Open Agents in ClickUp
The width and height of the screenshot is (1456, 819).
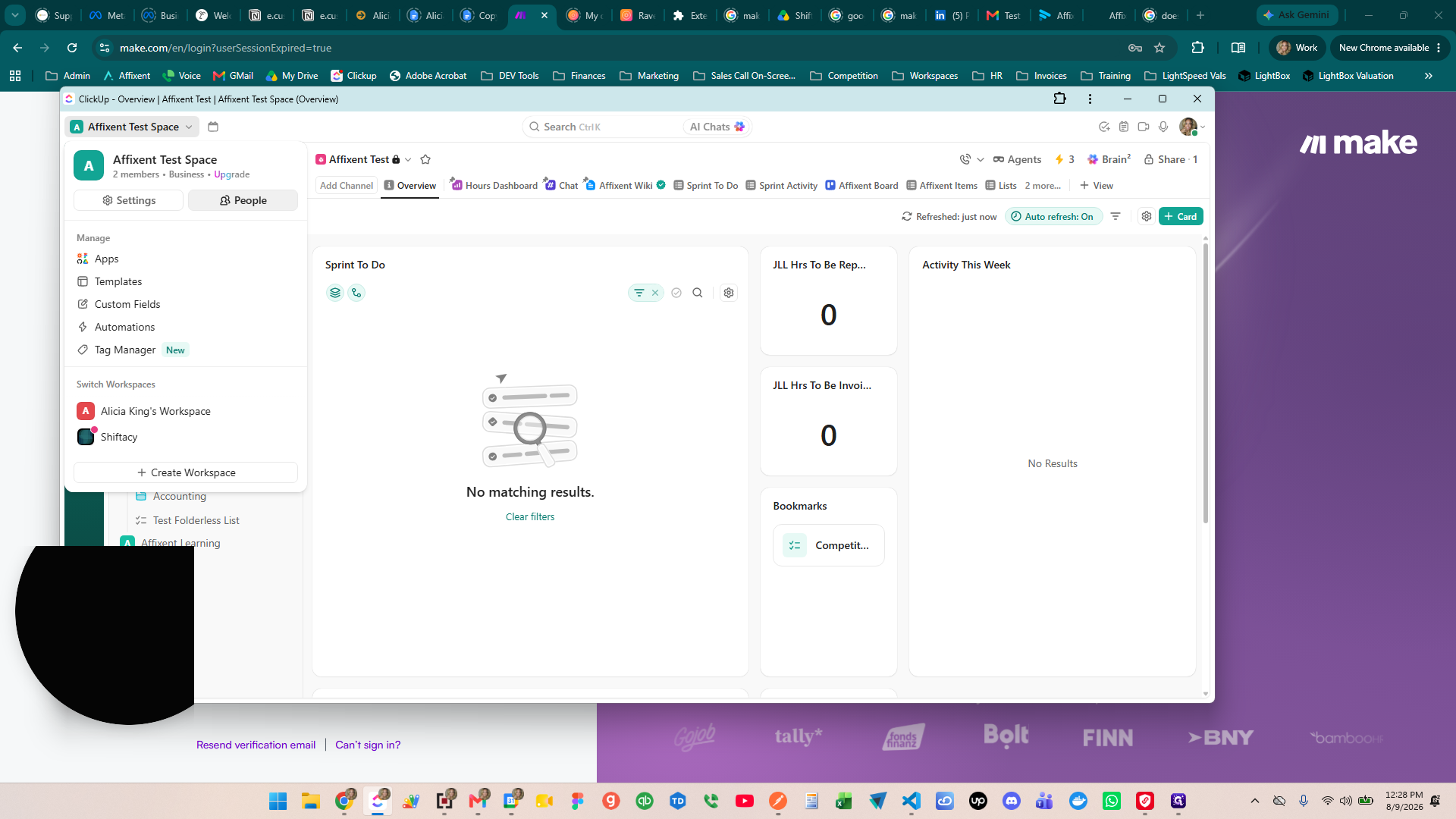1017,159
